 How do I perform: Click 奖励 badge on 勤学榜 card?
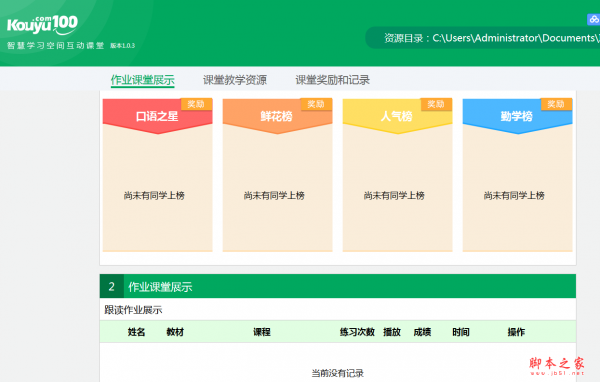(x=556, y=104)
